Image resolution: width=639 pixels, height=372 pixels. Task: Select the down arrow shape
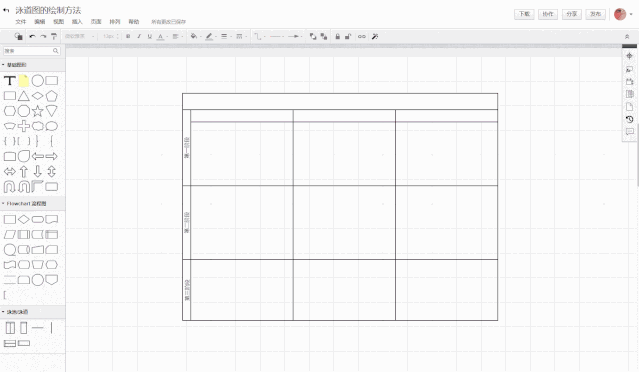[37, 172]
